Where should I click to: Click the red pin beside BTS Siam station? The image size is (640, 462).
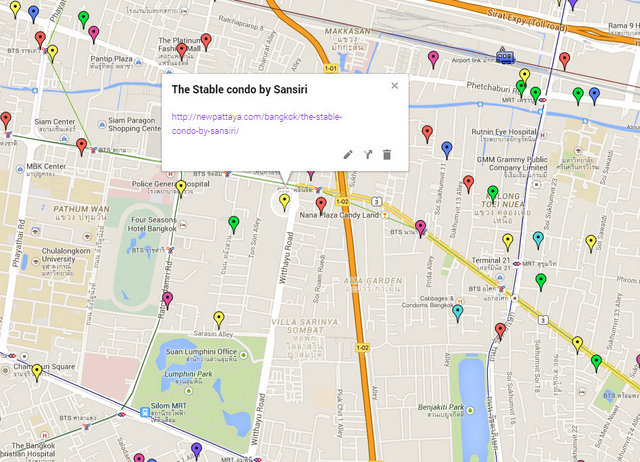coord(82,147)
